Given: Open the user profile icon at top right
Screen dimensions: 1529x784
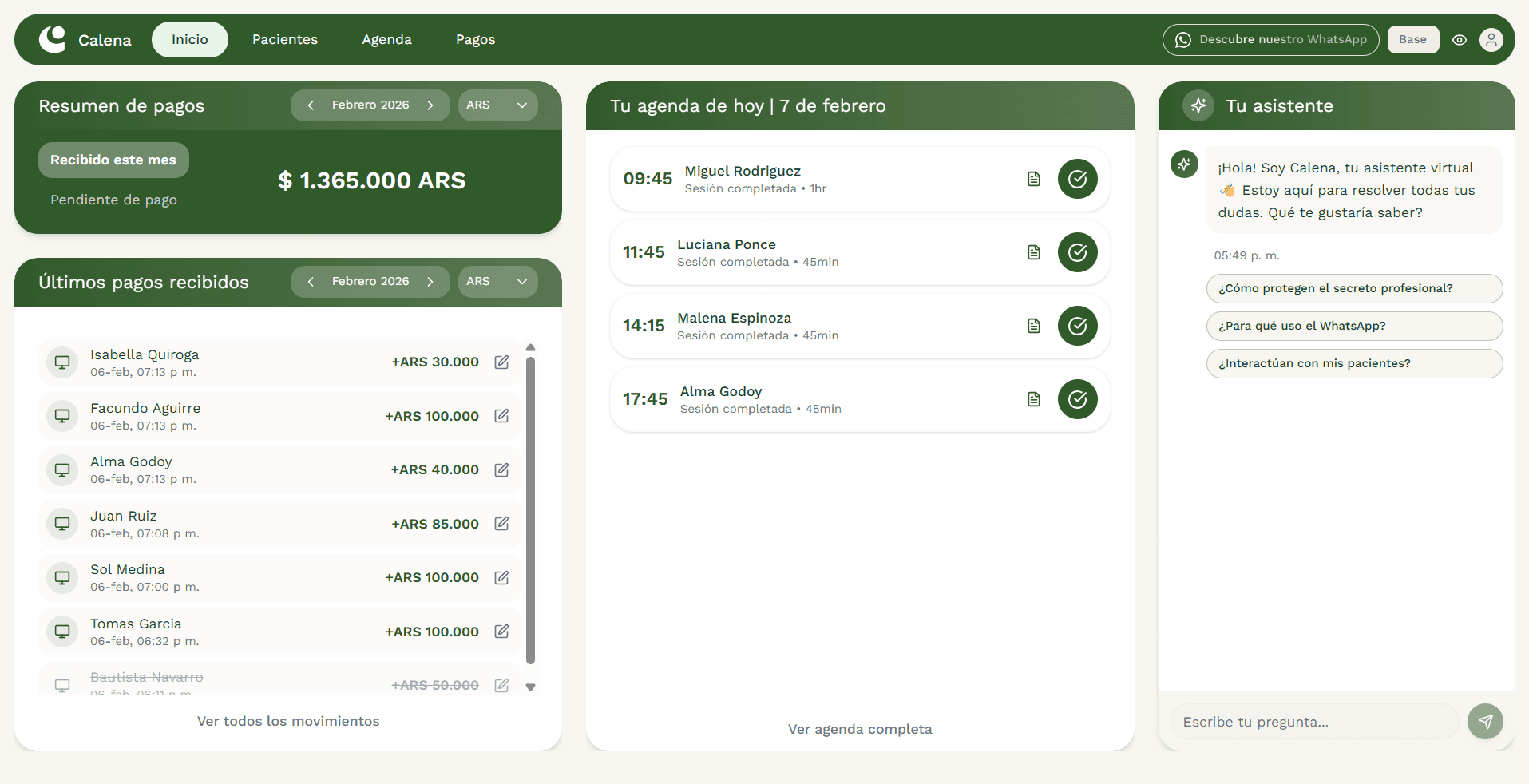Looking at the screenshot, I should (1491, 39).
